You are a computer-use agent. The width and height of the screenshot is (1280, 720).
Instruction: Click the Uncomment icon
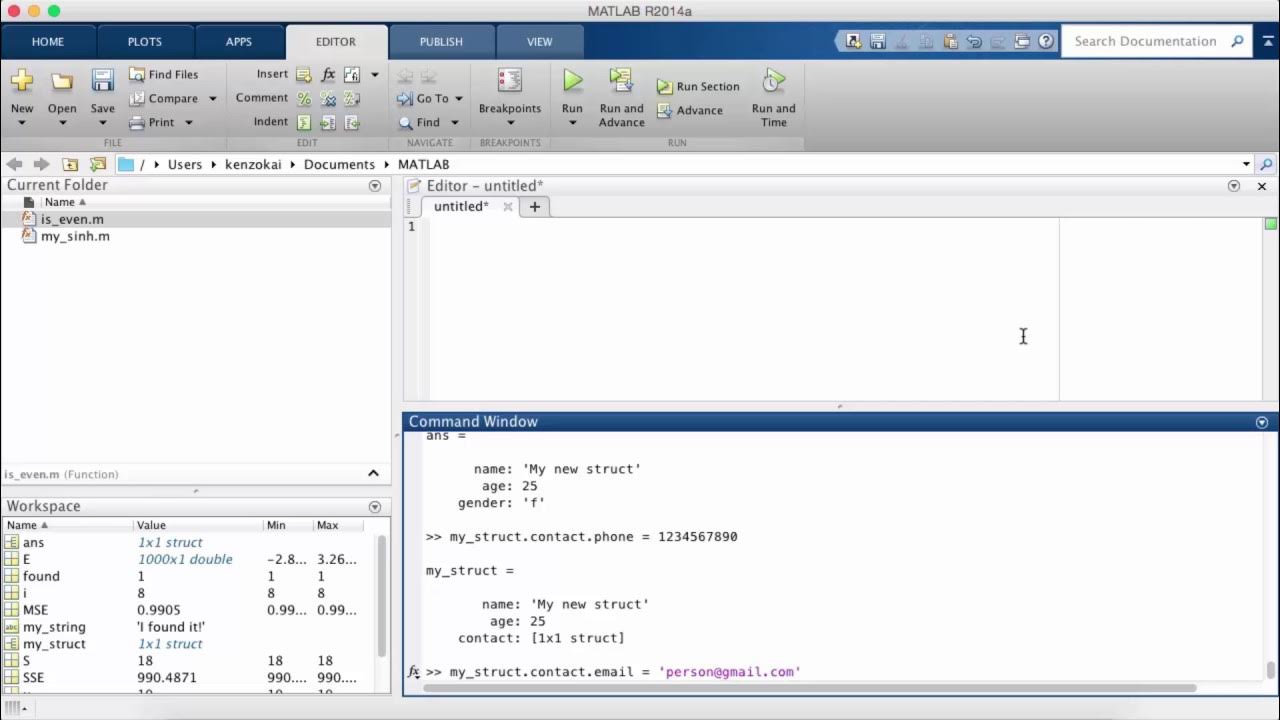pyautogui.click(x=328, y=98)
